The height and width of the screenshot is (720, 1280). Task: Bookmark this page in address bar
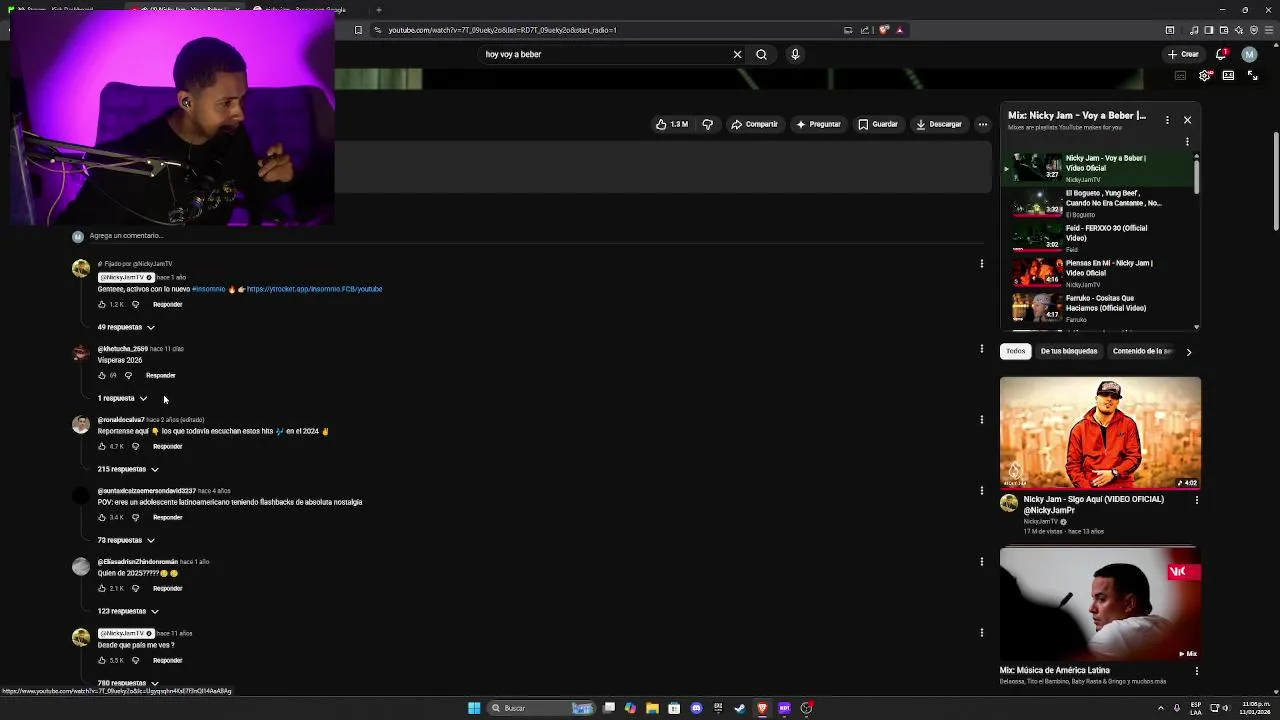[358, 30]
